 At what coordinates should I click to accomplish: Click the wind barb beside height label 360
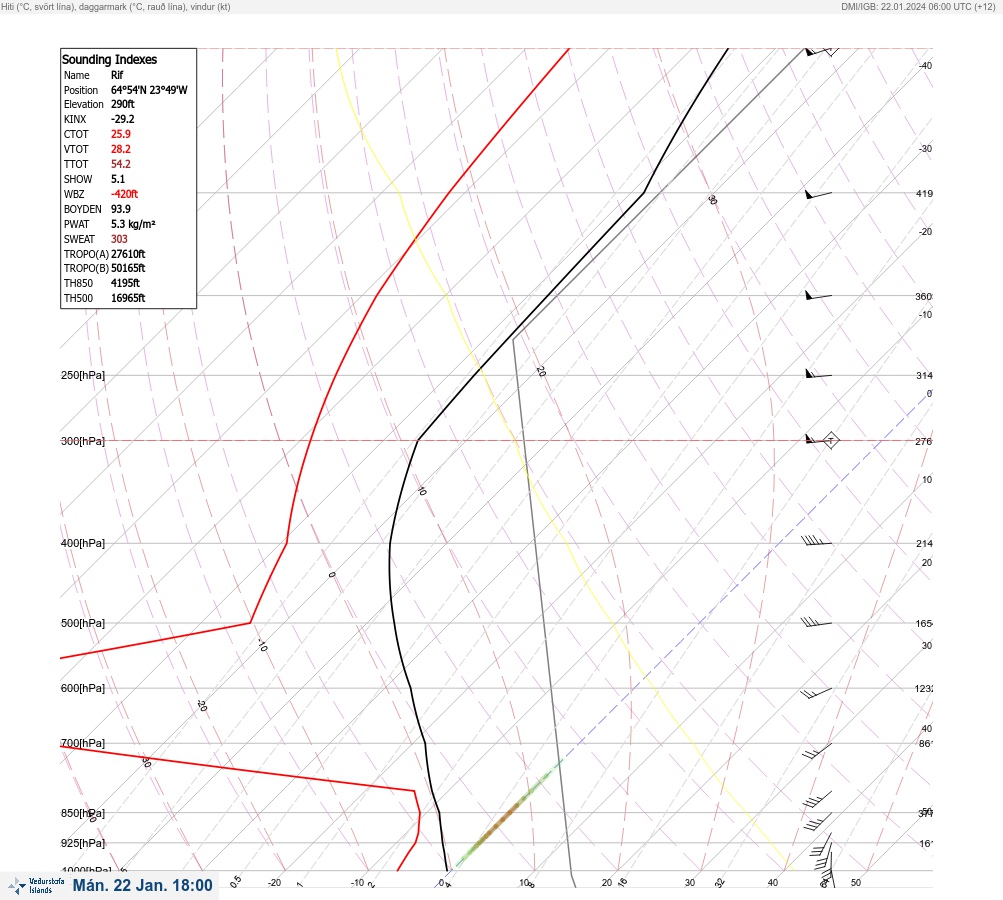(819, 295)
